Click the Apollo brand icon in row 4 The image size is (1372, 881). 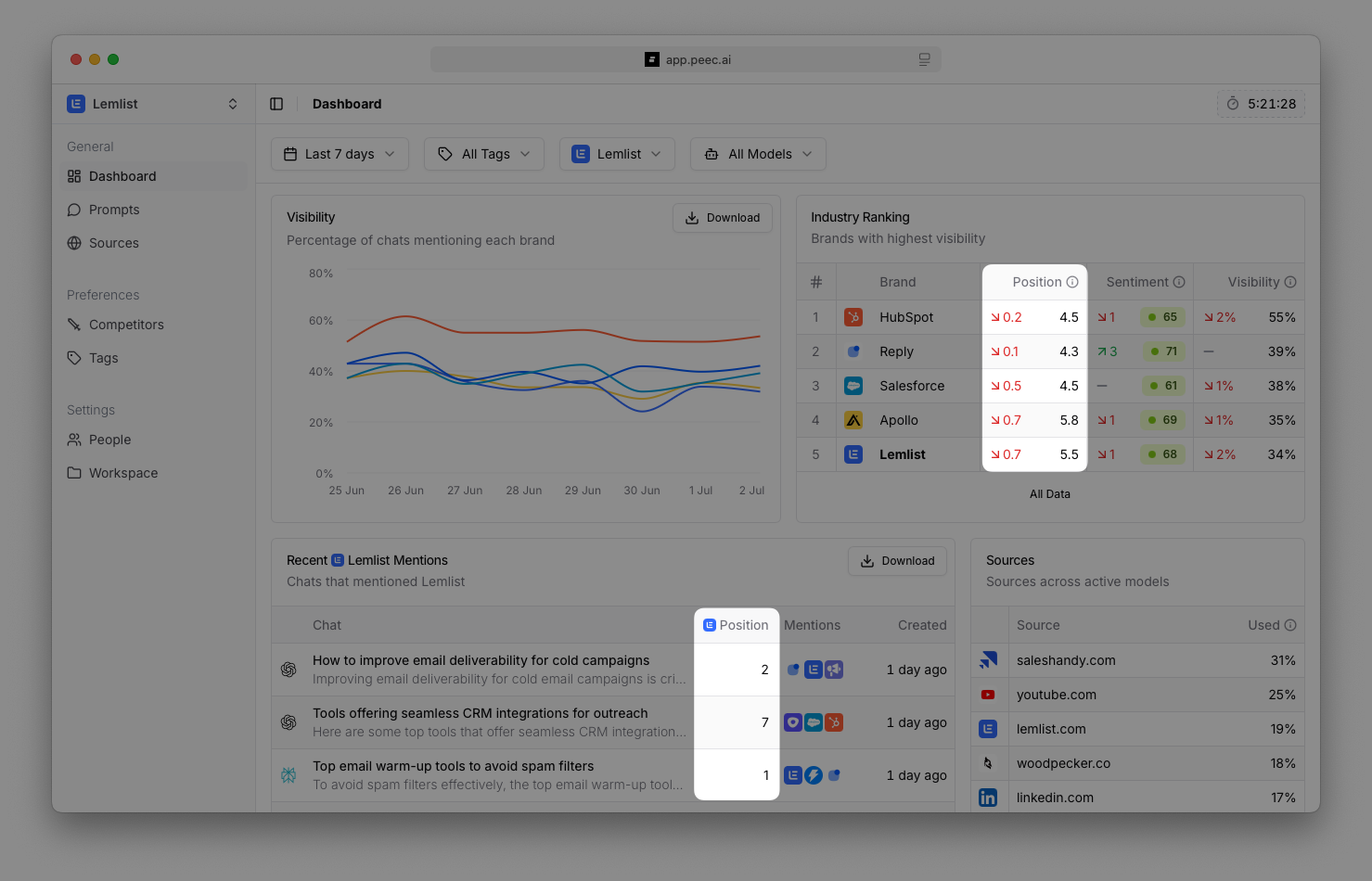point(853,419)
